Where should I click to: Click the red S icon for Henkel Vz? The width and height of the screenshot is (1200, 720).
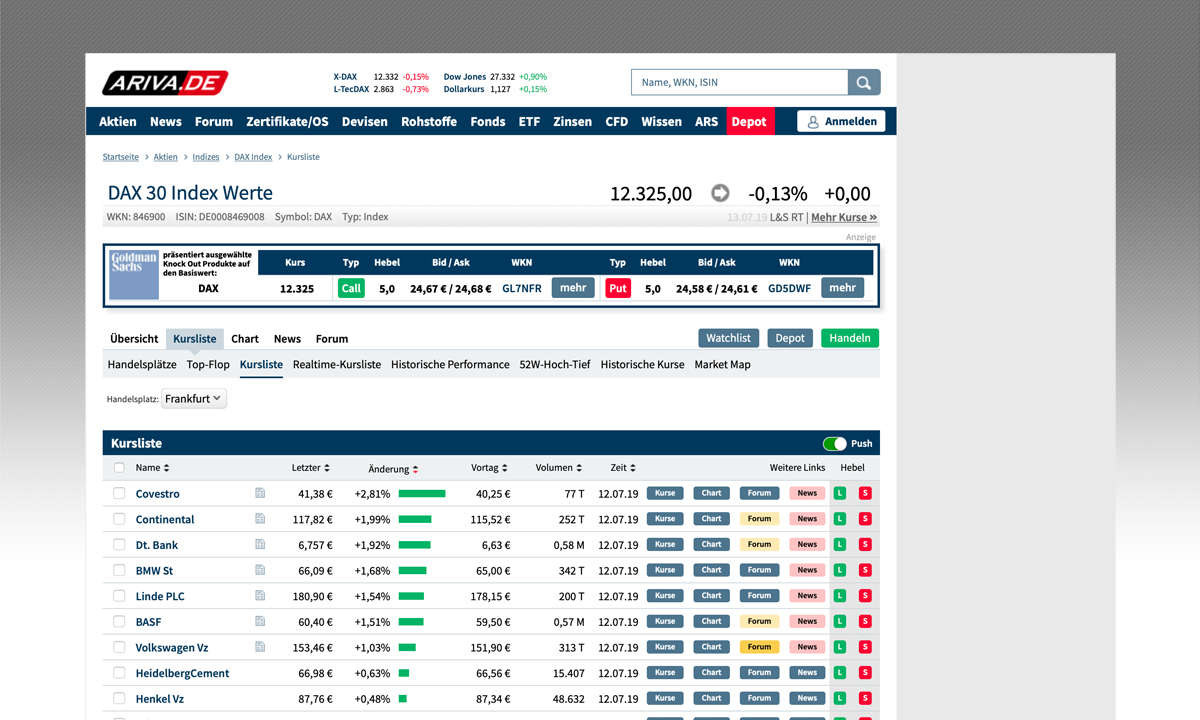point(865,698)
